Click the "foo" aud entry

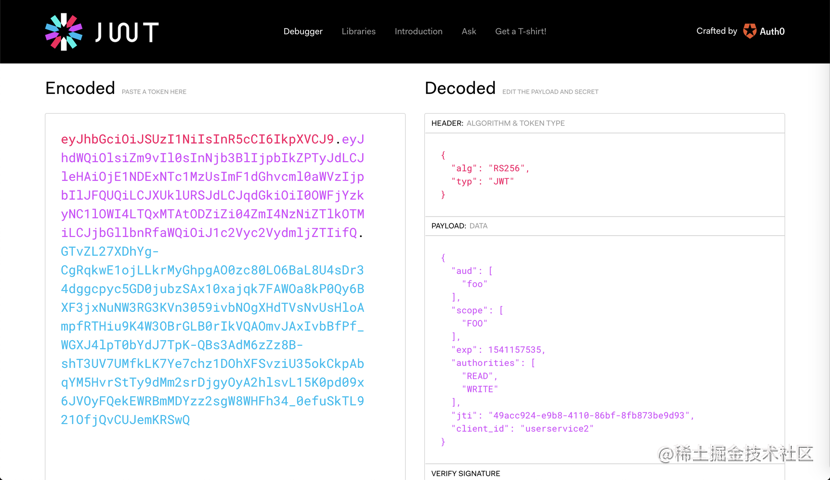click(x=475, y=284)
